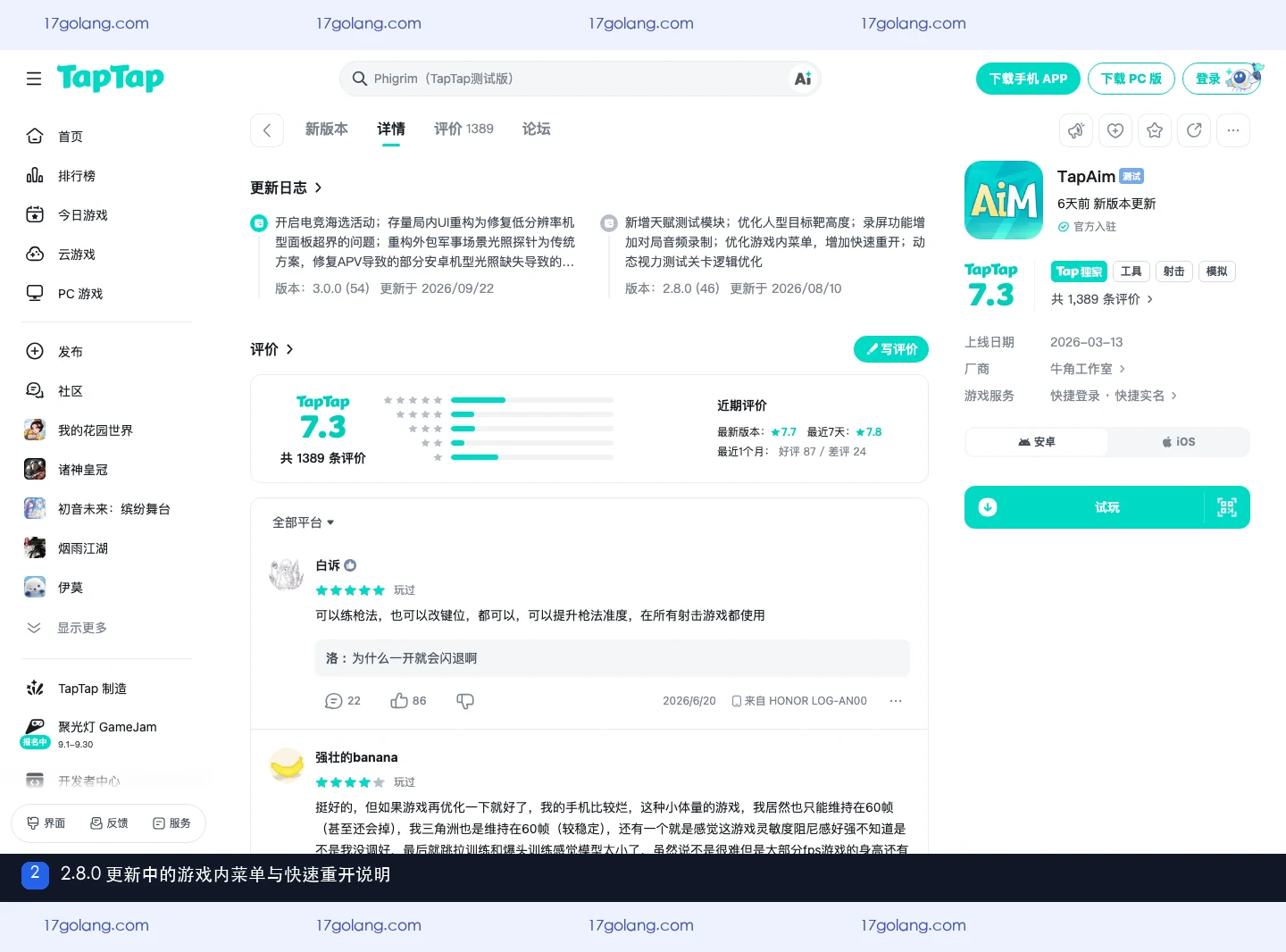Screen dimensions: 1286x952
Task: Open 白诉's user avatar
Action: click(287, 573)
